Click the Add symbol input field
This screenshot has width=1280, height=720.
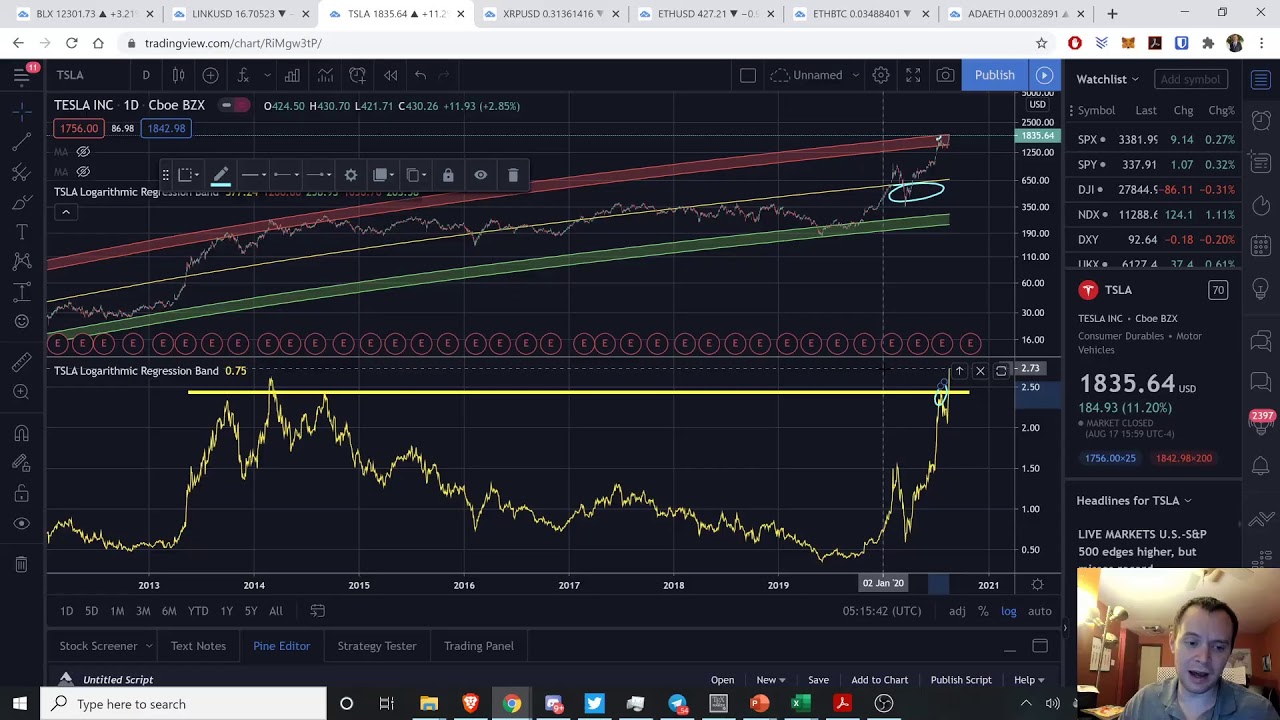coord(1192,79)
